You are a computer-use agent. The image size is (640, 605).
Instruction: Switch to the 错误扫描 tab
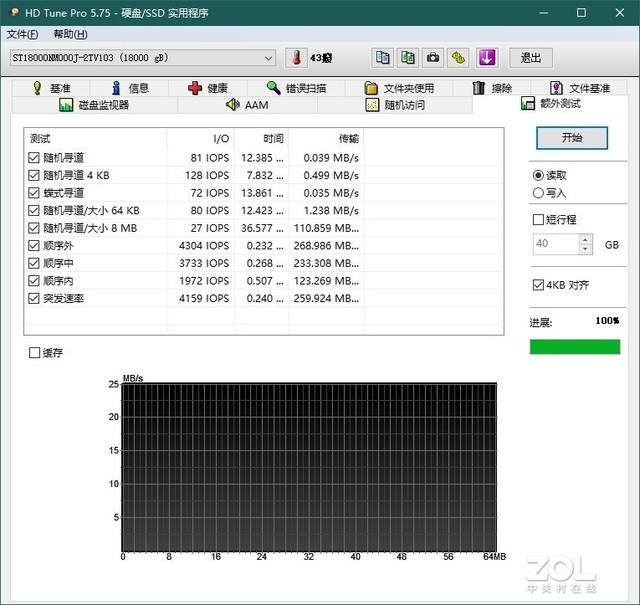pyautogui.click(x=296, y=88)
